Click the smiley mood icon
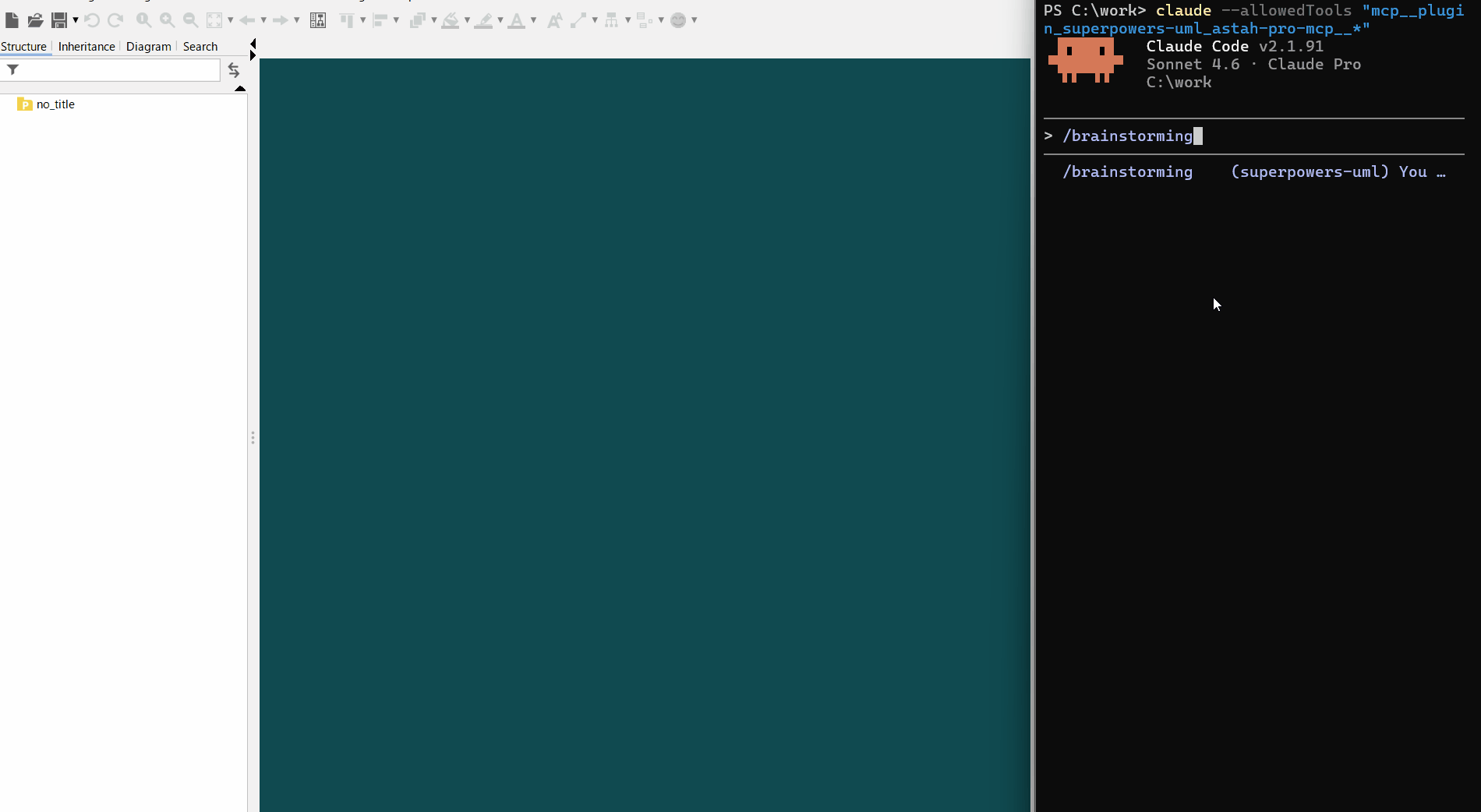This screenshot has width=1481, height=812. pos(678,20)
